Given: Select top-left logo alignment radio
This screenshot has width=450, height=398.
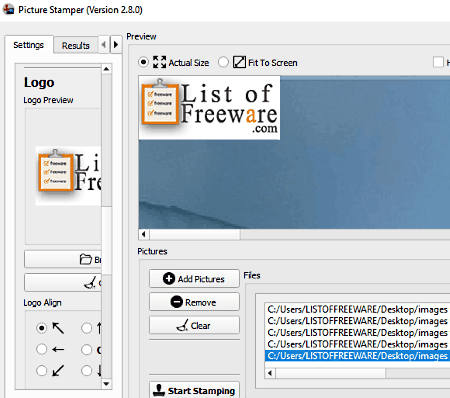Looking at the screenshot, I should [41, 328].
